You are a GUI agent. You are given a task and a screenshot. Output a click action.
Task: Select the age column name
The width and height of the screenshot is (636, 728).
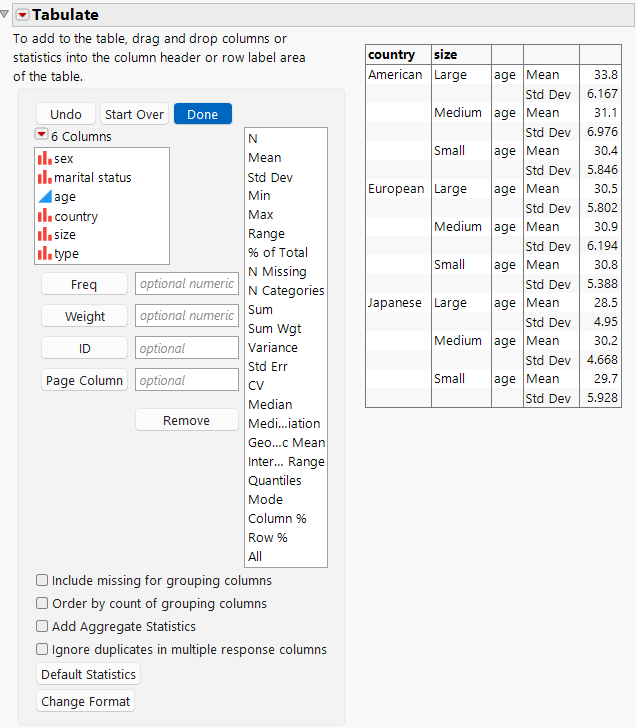(x=65, y=197)
